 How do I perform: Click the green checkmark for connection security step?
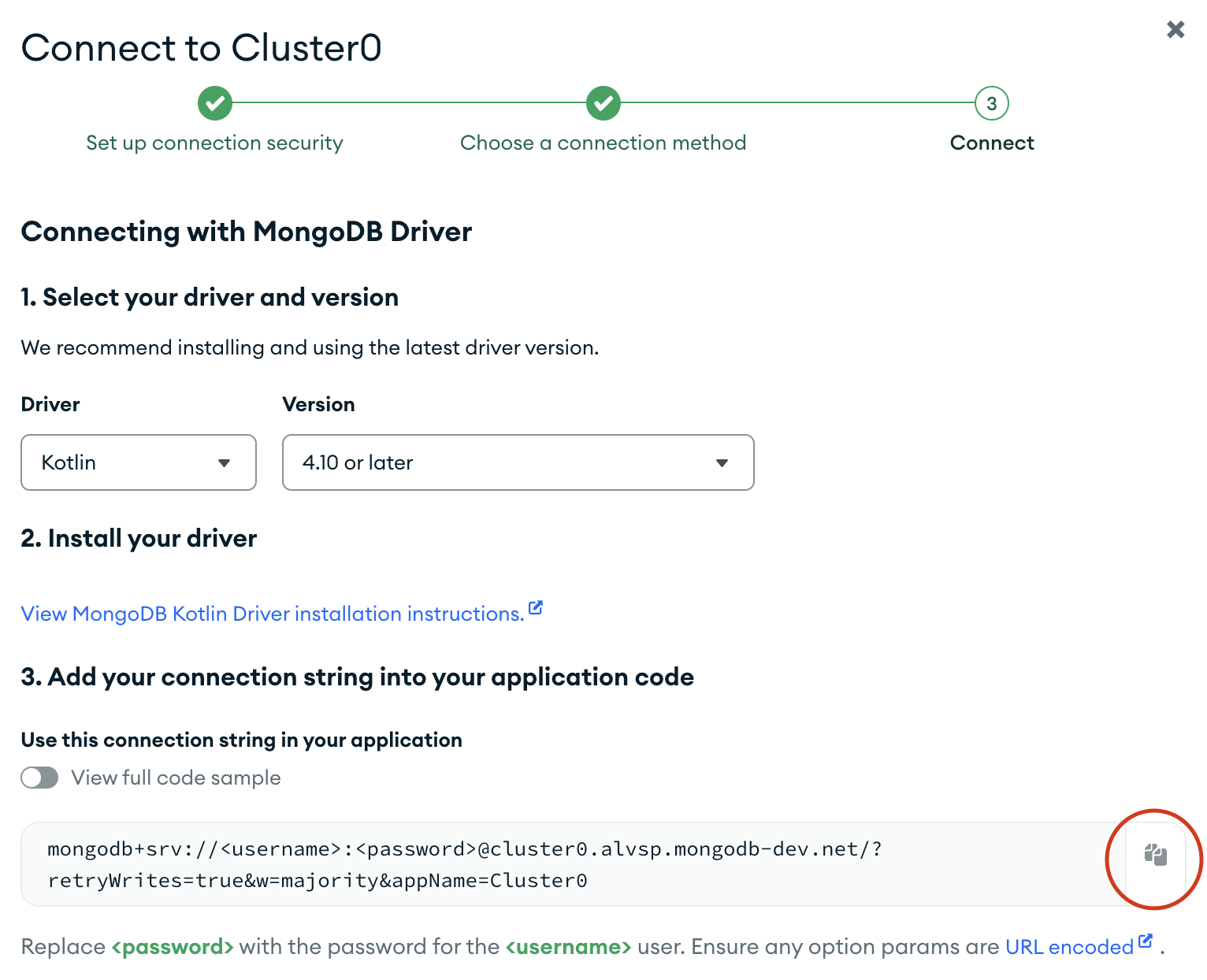pyautogui.click(x=214, y=103)
